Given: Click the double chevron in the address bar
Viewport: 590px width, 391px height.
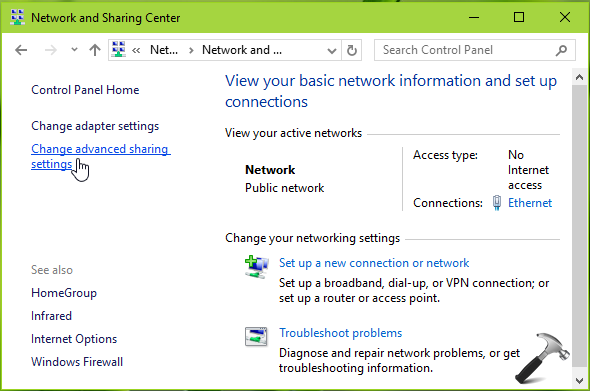Looking at the screenshot, I should coord(136,50).
